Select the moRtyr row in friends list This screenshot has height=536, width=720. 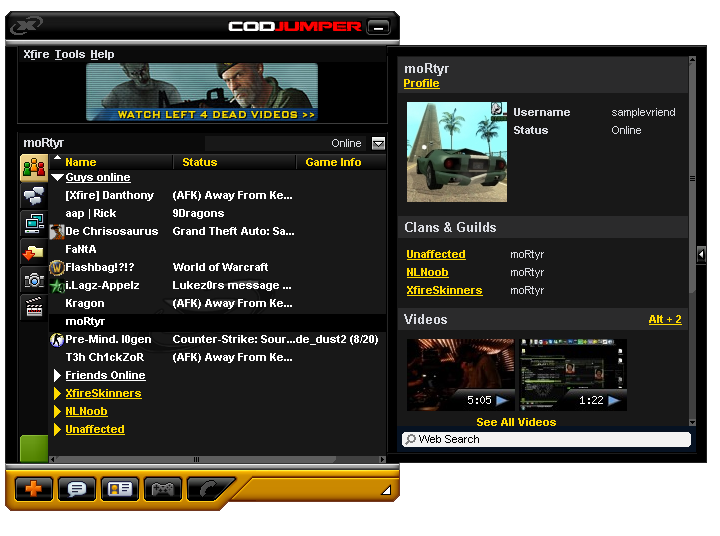coord(217,322)
